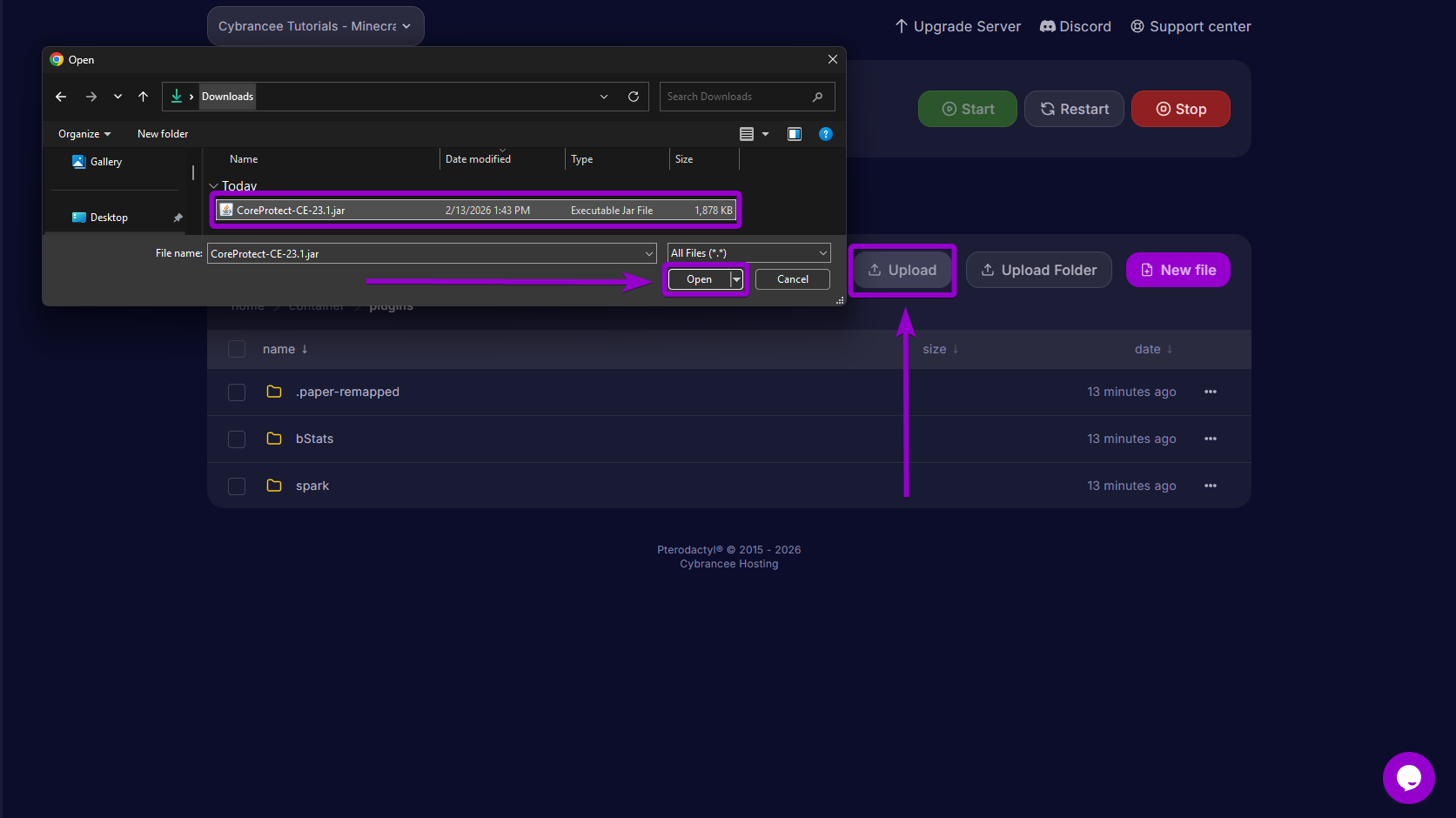Image resolution: width=1456 pixels, height=818 pixels.
Task: Click the Upgrade Server link
Action: 957,26
